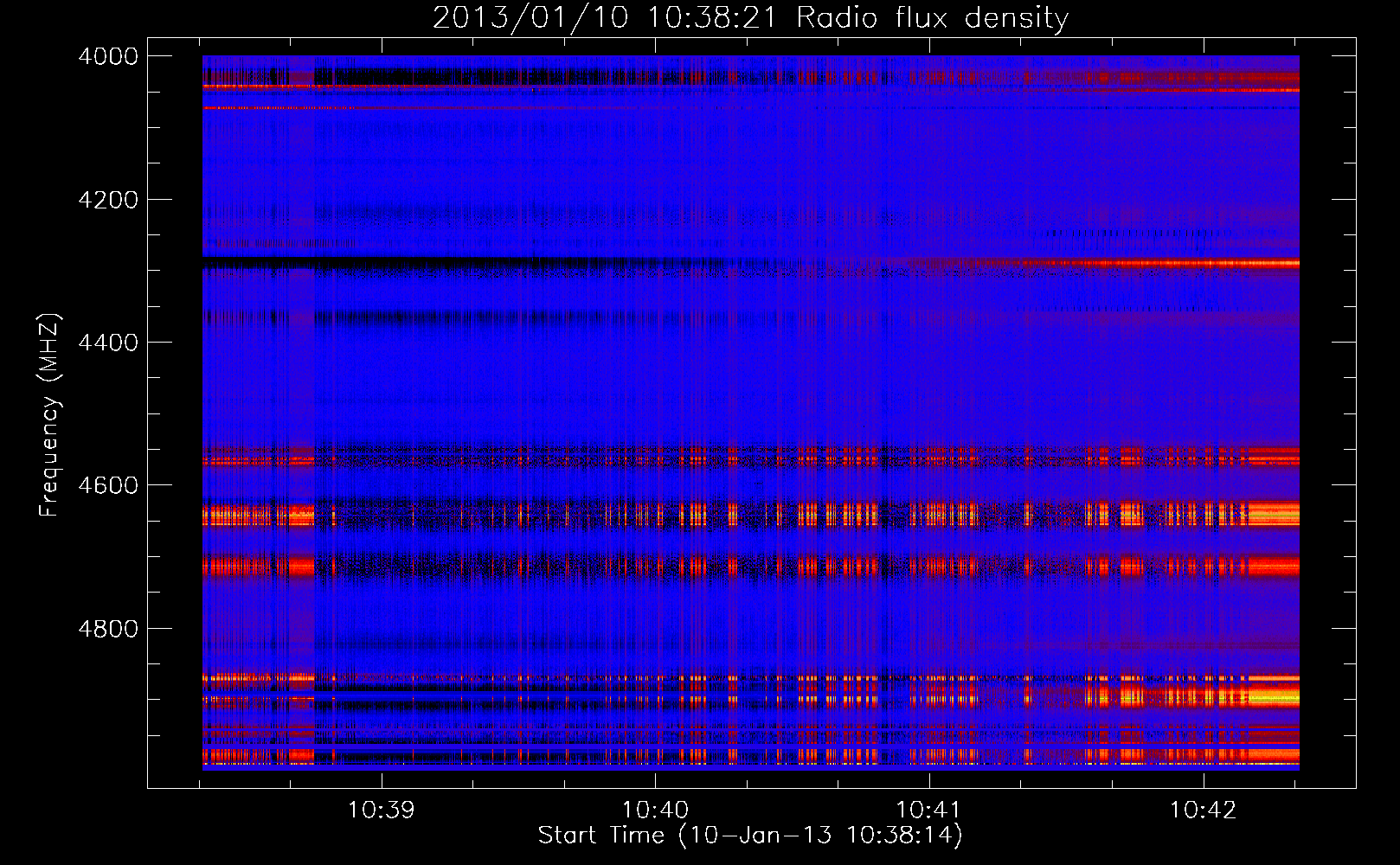
Task: Click the "Frequency (MHZ)" axis label
Action: click(49, 414)
